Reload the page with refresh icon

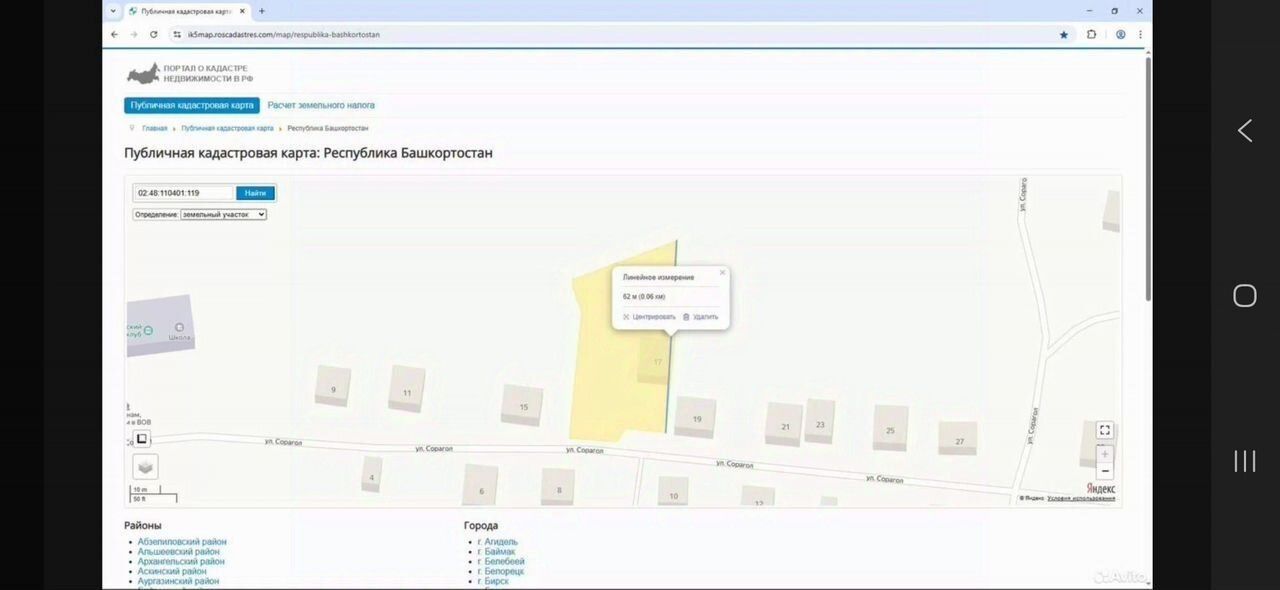(153, 34)
